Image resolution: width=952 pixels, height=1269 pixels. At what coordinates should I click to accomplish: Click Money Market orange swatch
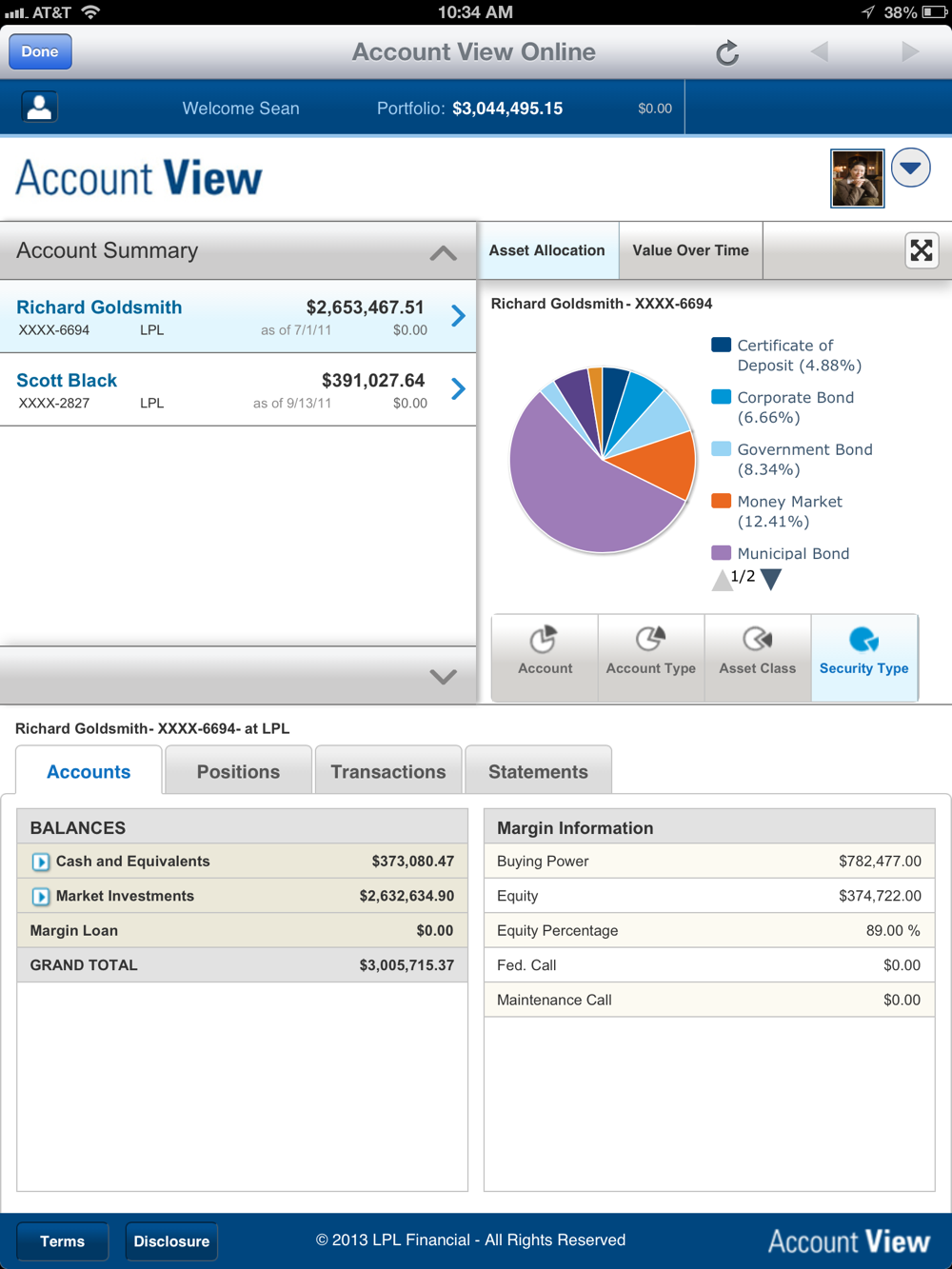(722, 501)
